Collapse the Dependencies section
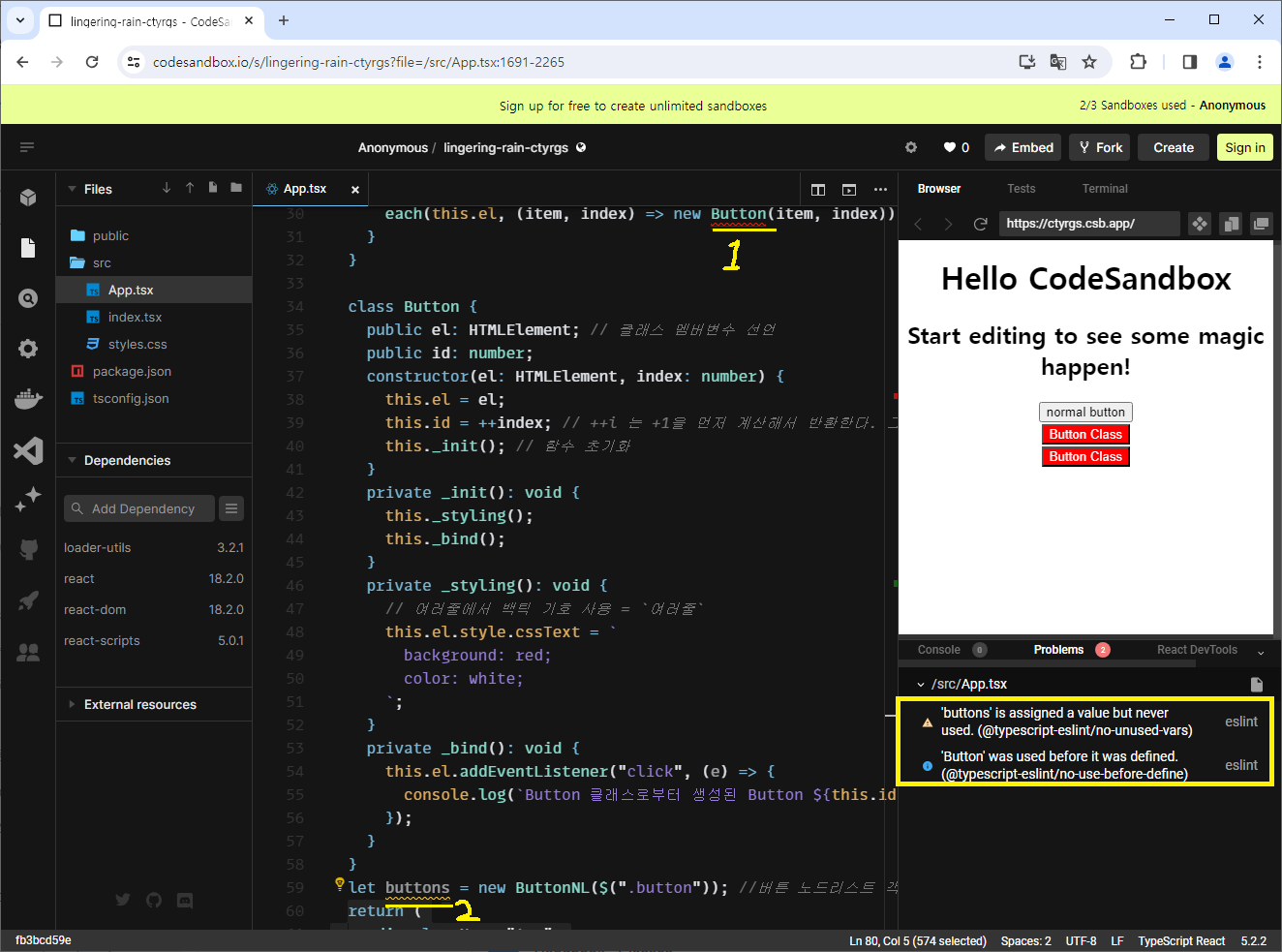The height and width of the screenshot is (952, 1282). pyautogui.click(x=72, y=460)
